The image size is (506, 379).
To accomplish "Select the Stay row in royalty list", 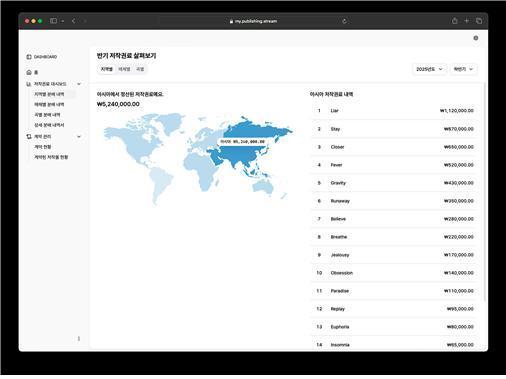I will pos(394,129).
